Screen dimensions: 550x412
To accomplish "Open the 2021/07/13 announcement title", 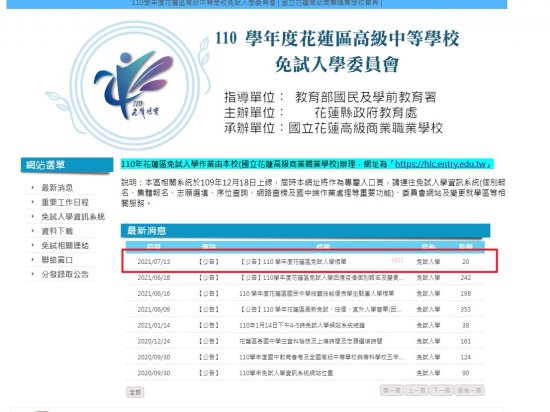I will [293, 262].
